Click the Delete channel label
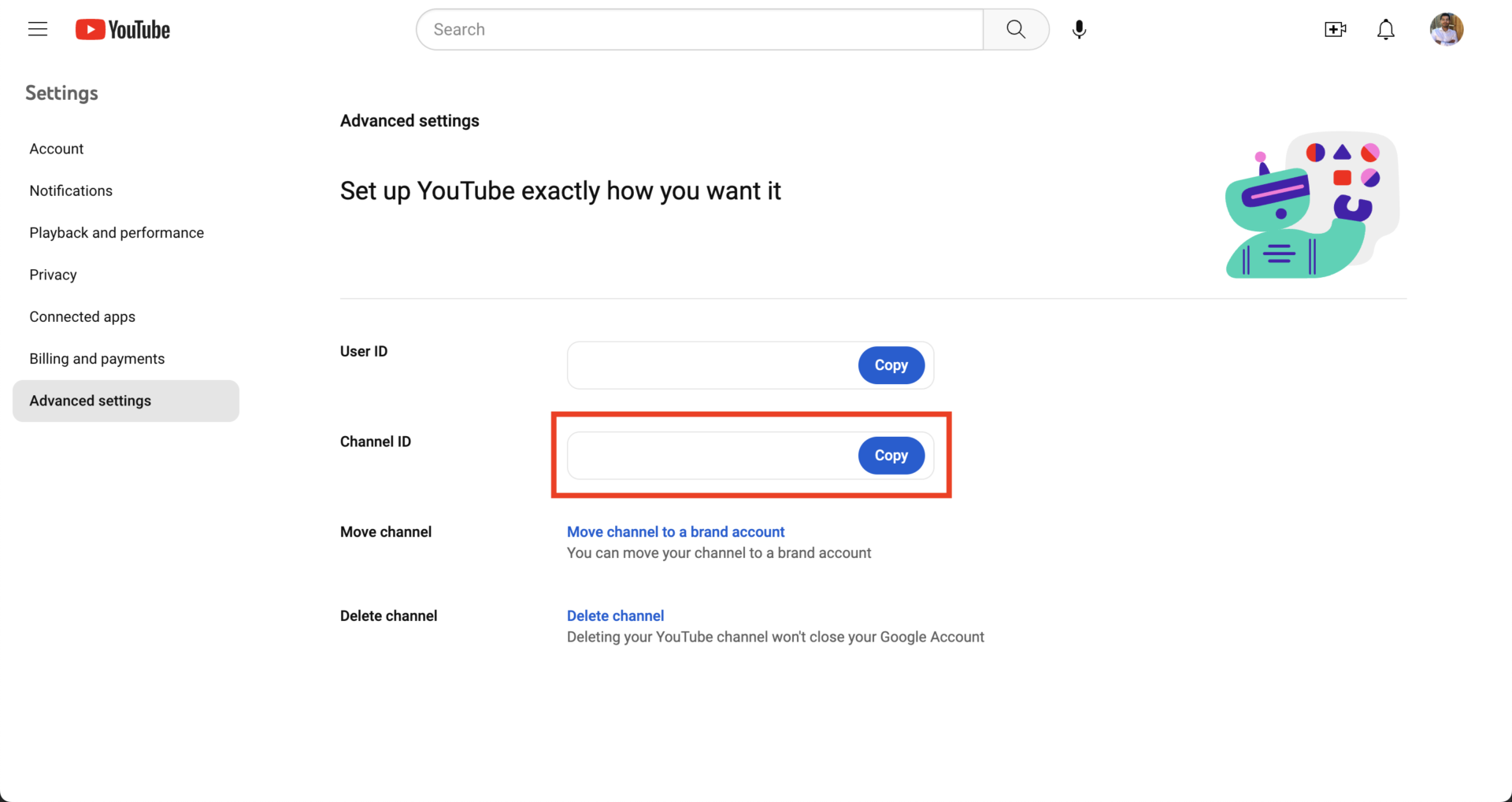This screenshot has width=1512, height=802. tap(388, 615)
